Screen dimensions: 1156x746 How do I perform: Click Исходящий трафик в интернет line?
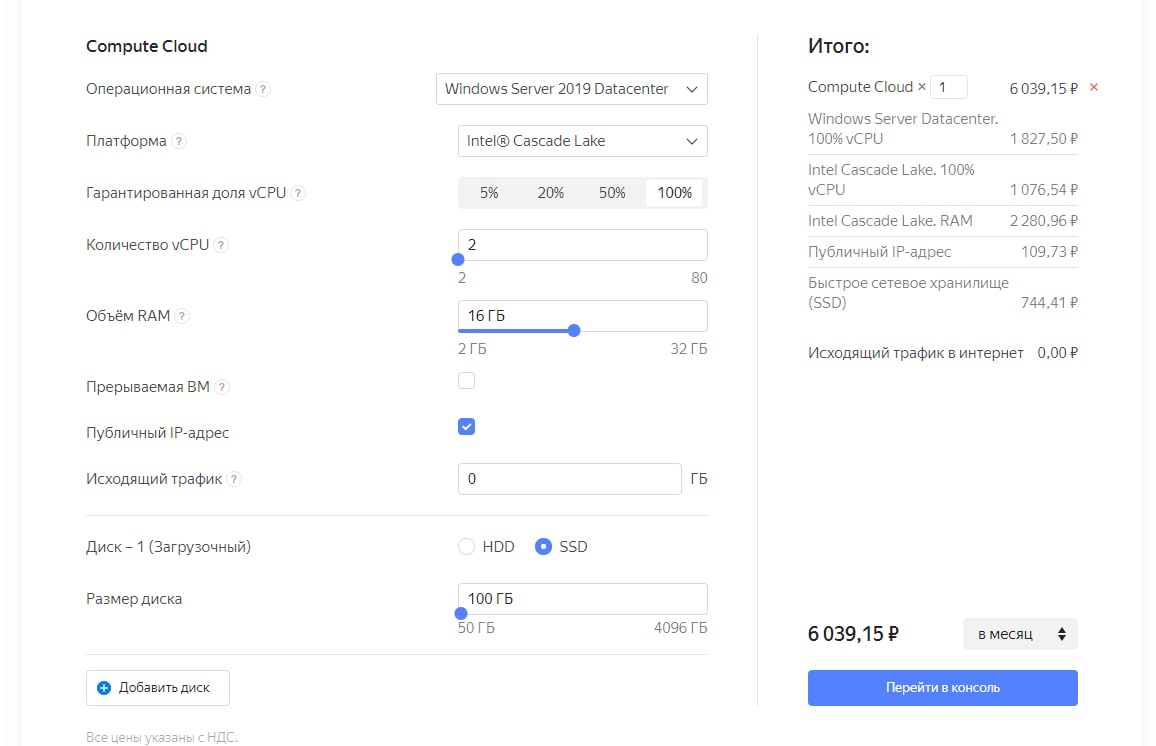[x=942, y=353]
